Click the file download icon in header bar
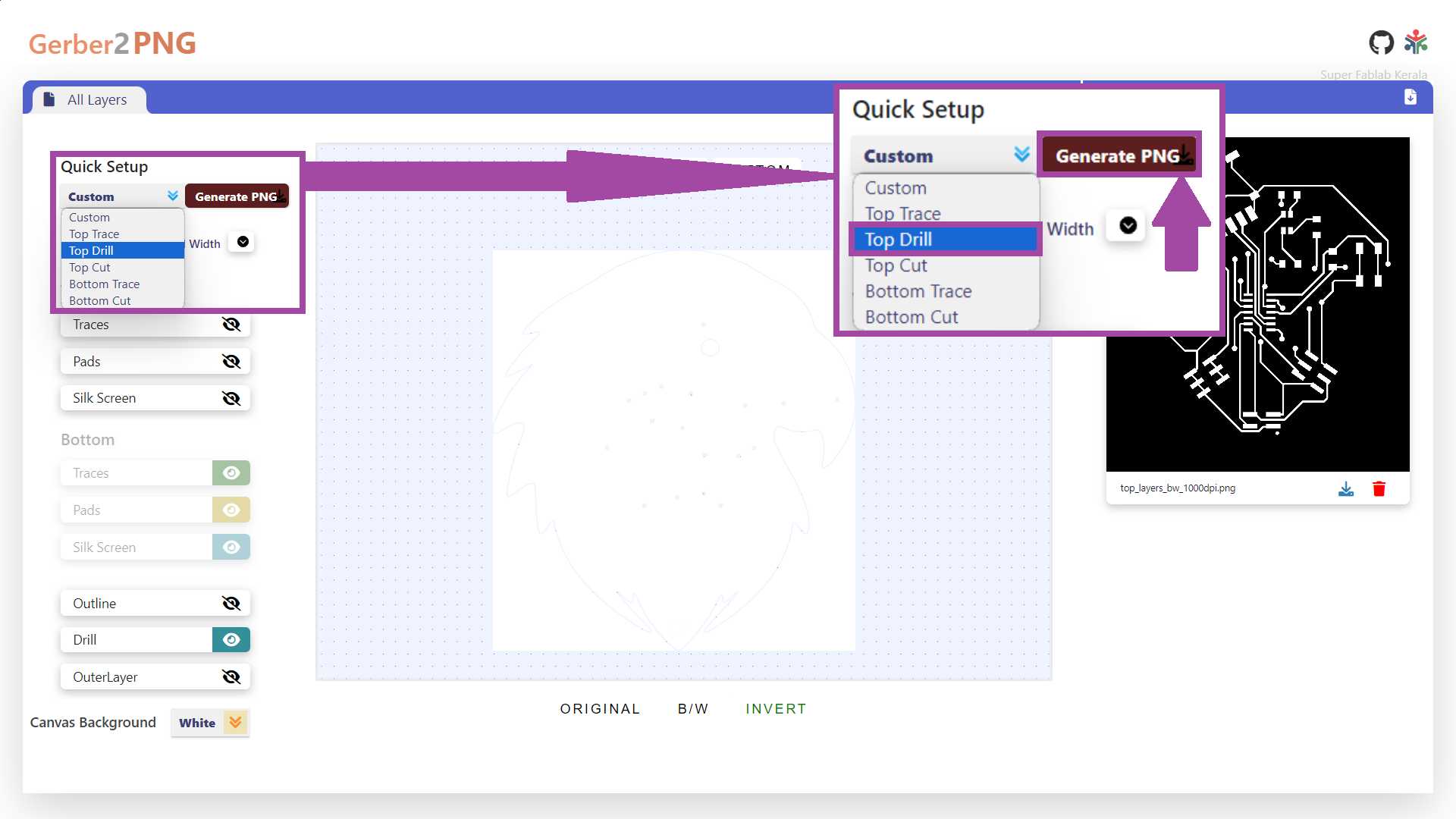The height and width of the screenshot is (819, 1456). [x=1410, y=97]
